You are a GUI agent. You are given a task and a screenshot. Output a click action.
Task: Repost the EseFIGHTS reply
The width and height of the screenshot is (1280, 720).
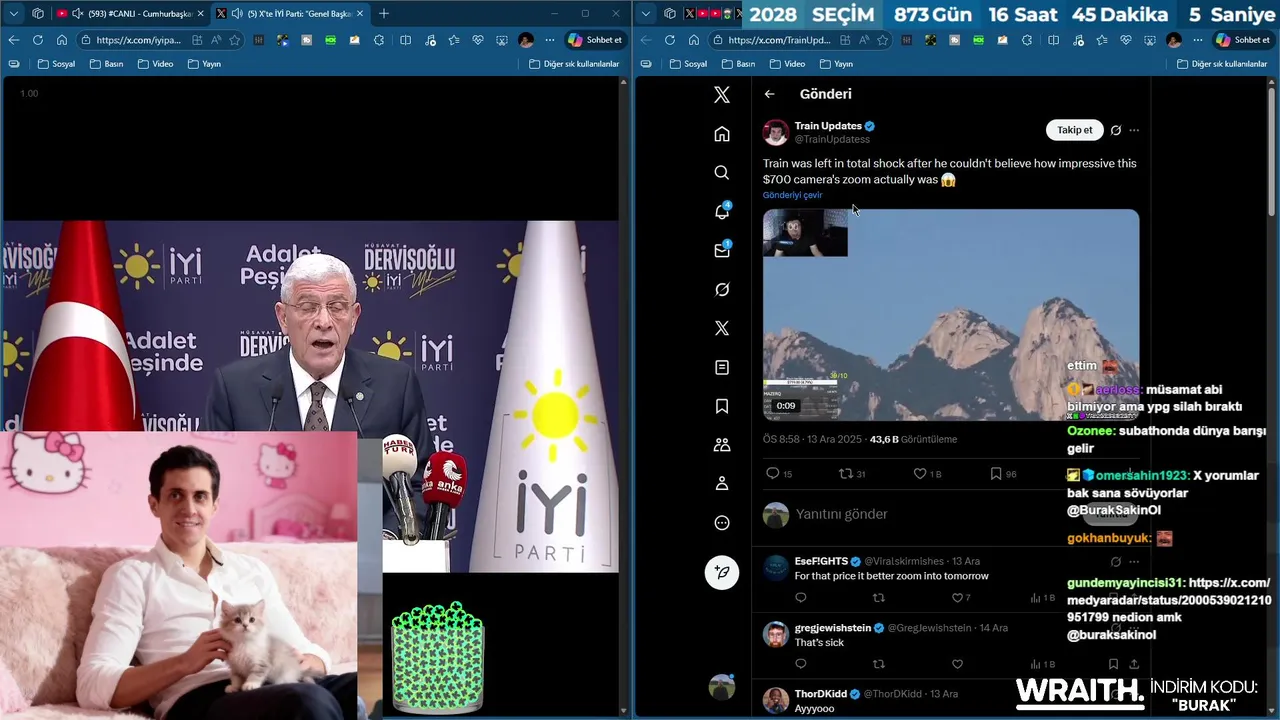point(879,598)
